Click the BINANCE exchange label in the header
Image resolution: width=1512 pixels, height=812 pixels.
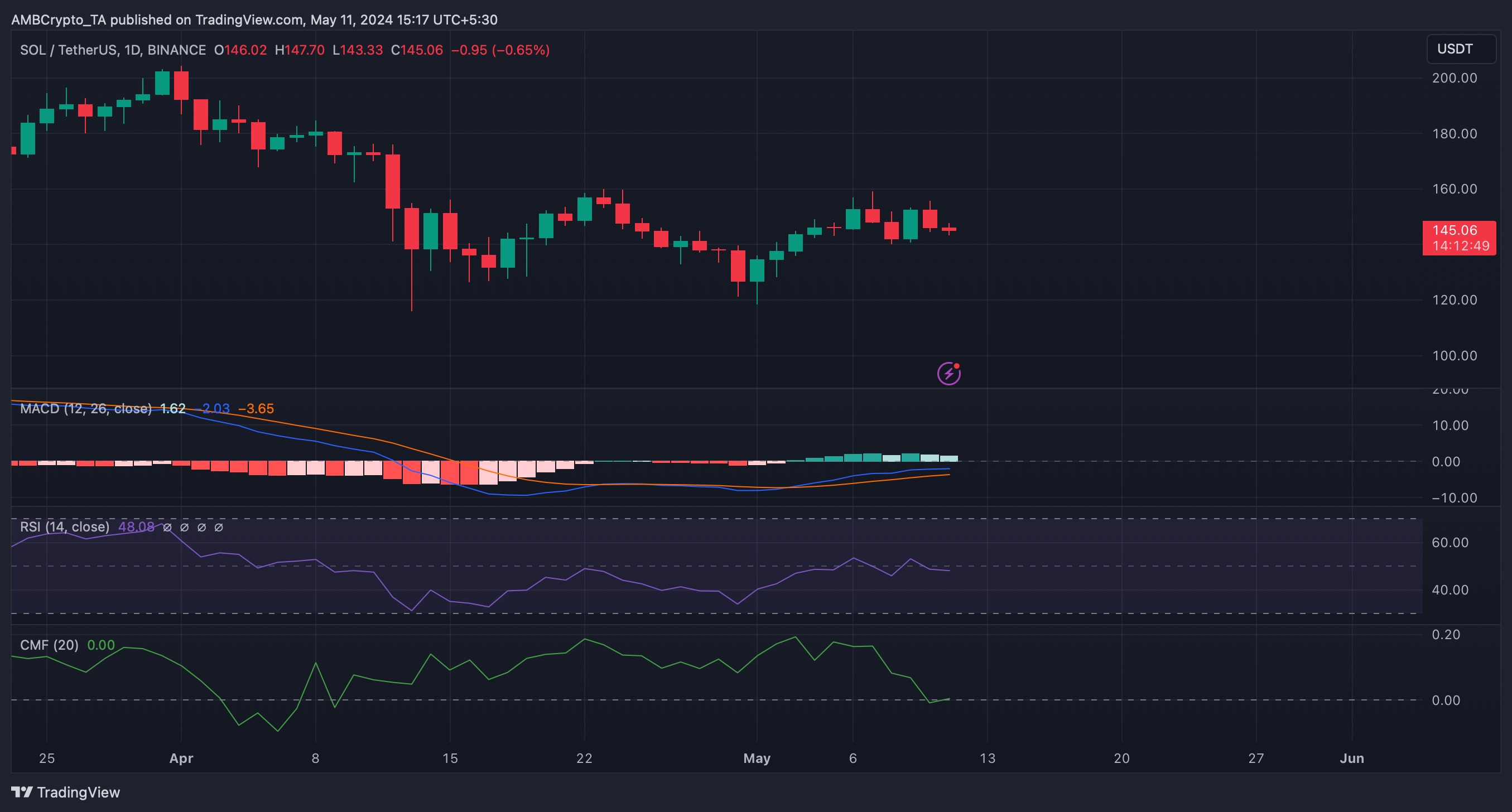pyautogui.click(x=177, y=50)
